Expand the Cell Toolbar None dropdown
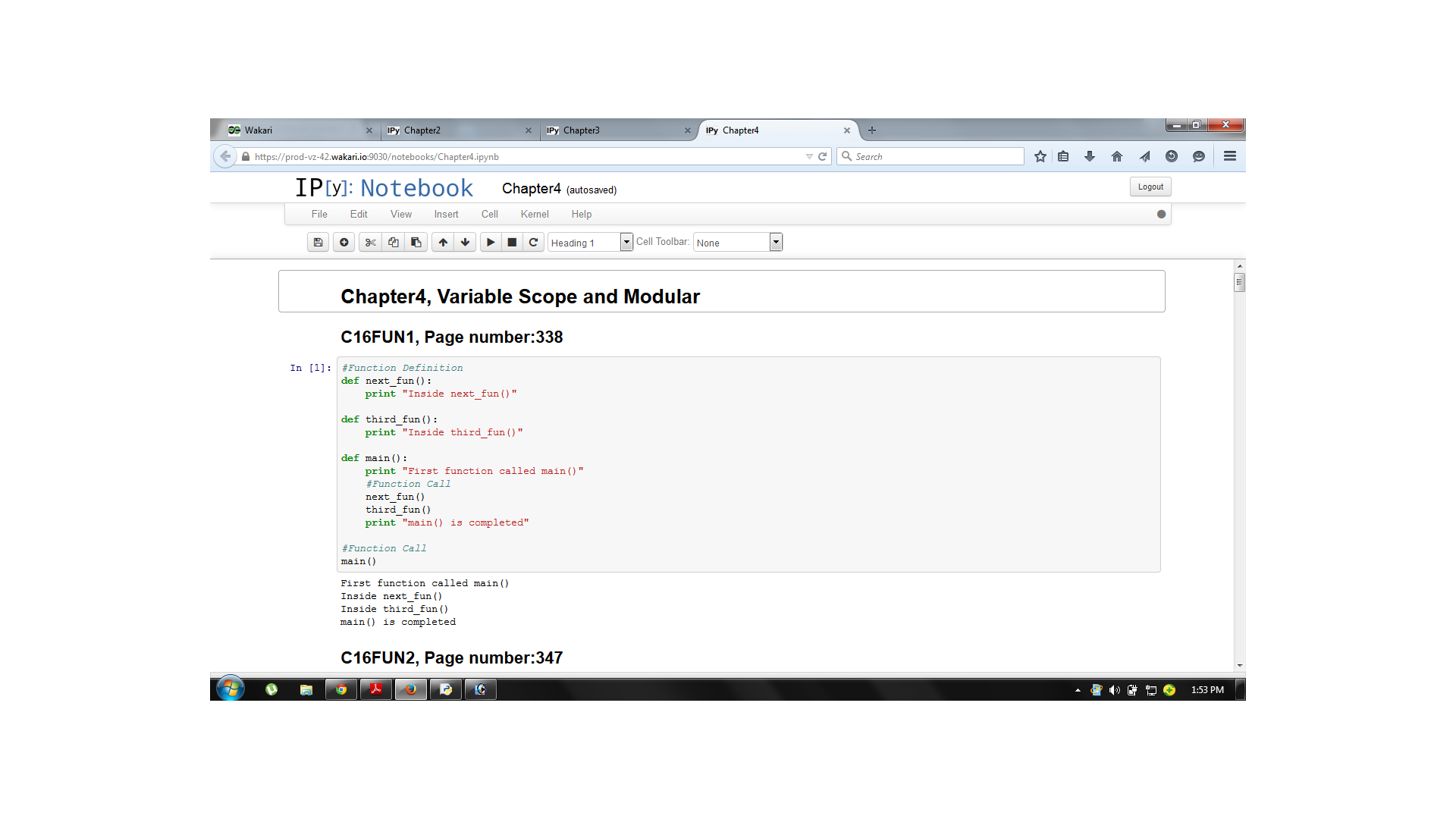1456x819 pixels. pyautogui.click(x=737, y=242)
